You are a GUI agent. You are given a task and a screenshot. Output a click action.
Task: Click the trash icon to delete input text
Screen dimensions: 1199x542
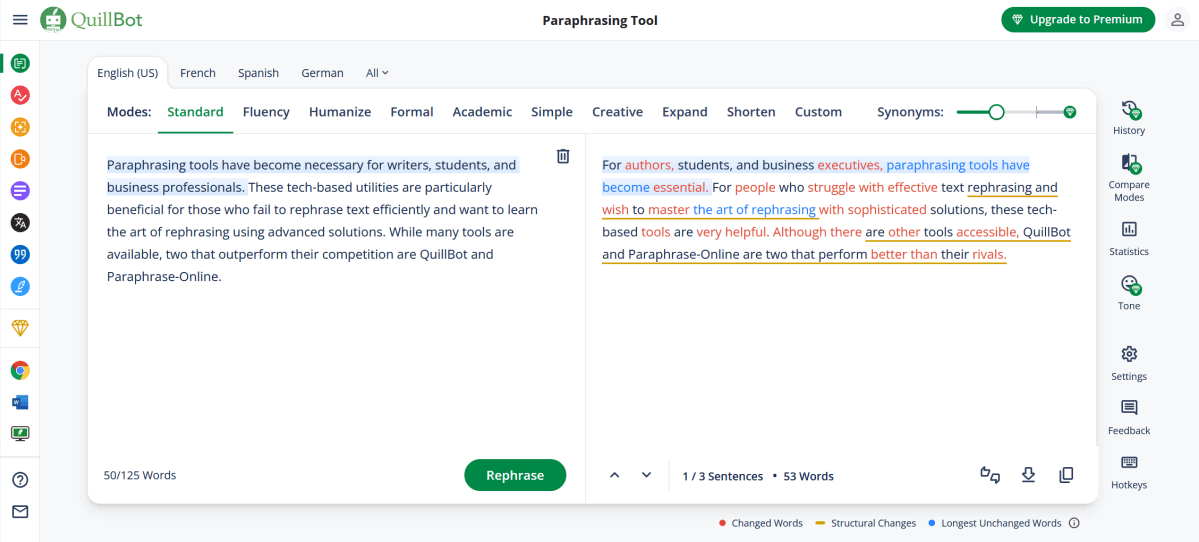coord(563,156)
